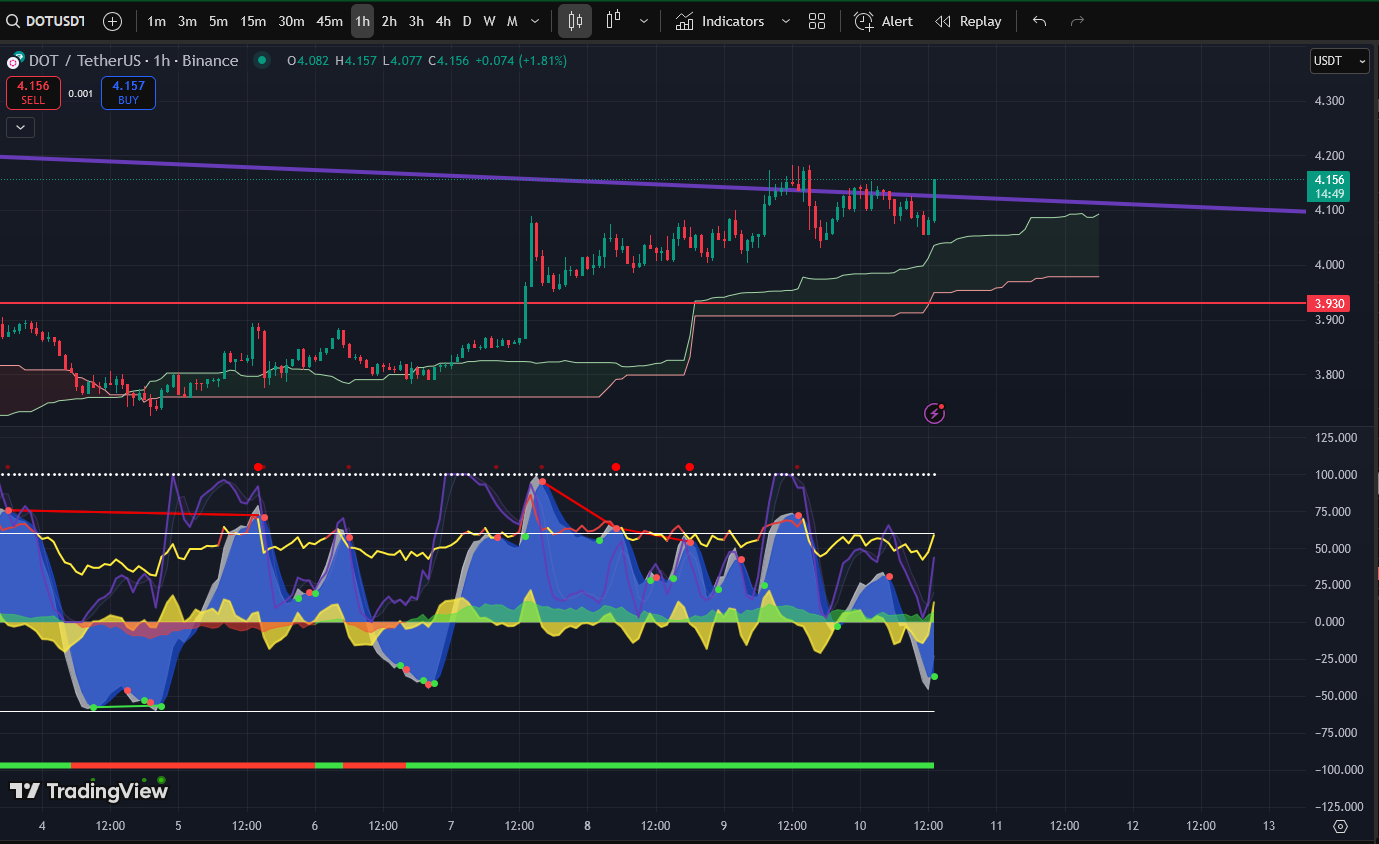Click the alert clock icon

(x=864, y=21)
